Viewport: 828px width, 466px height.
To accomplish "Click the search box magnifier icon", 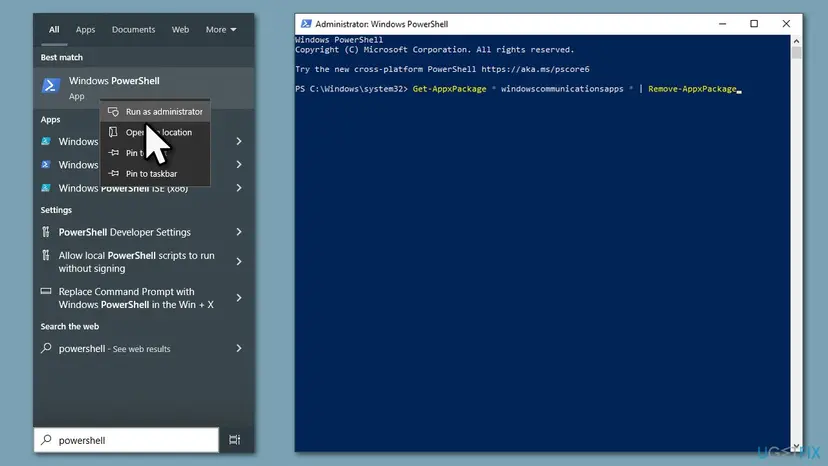I will point(46,440).
